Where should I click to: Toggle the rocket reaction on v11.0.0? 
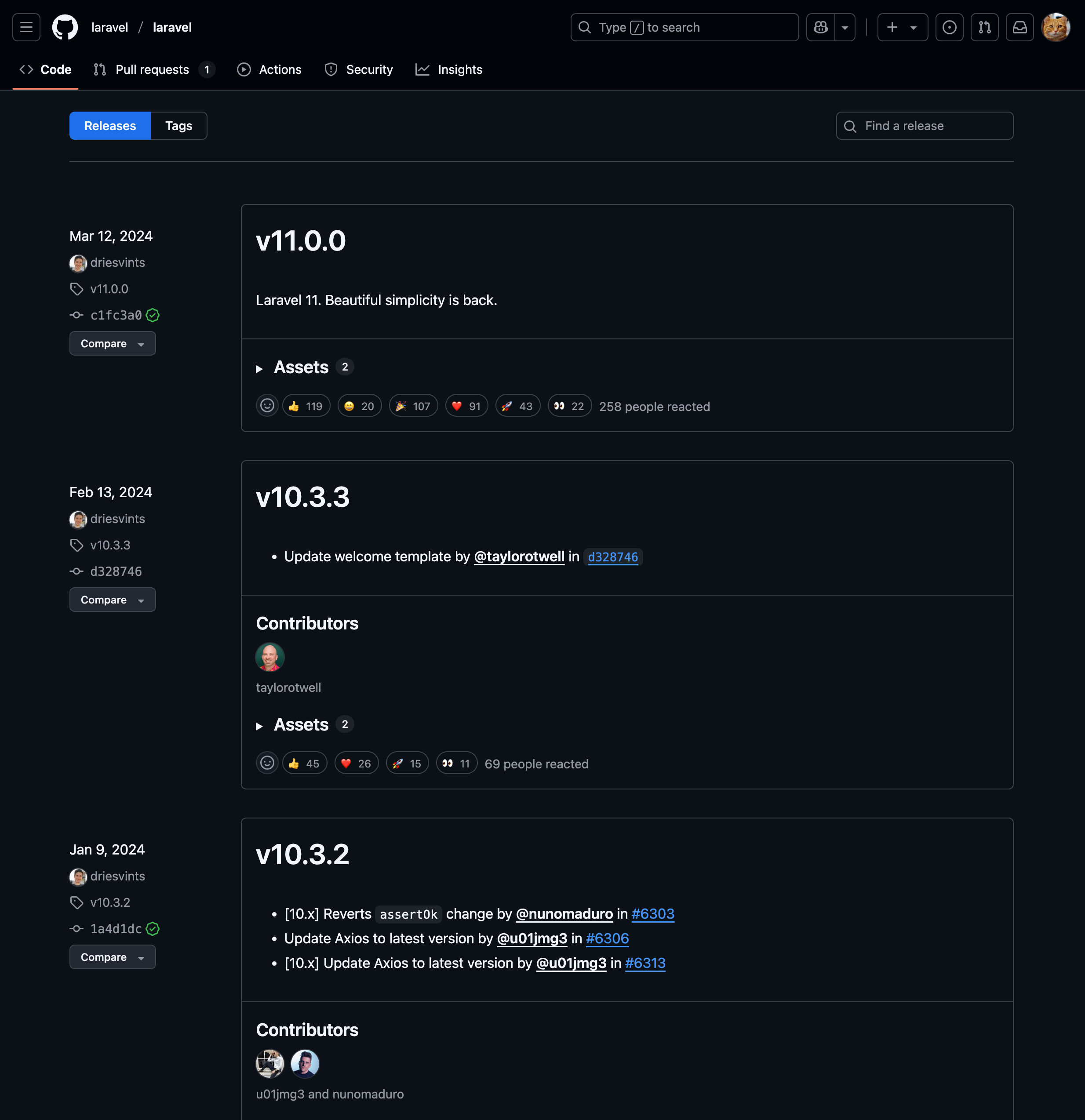[517, 405]
